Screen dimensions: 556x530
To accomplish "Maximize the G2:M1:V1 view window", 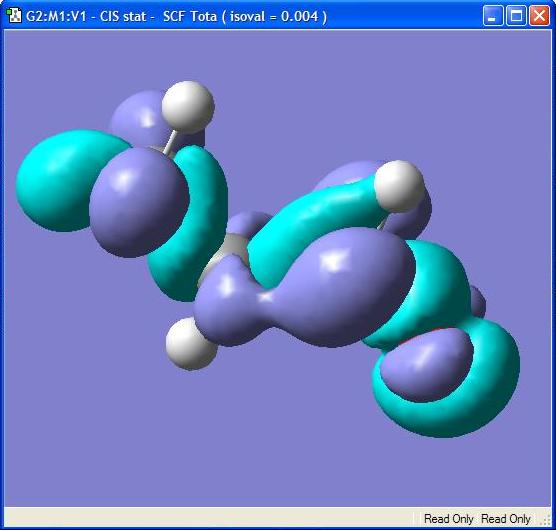I will tap(516, 16).
